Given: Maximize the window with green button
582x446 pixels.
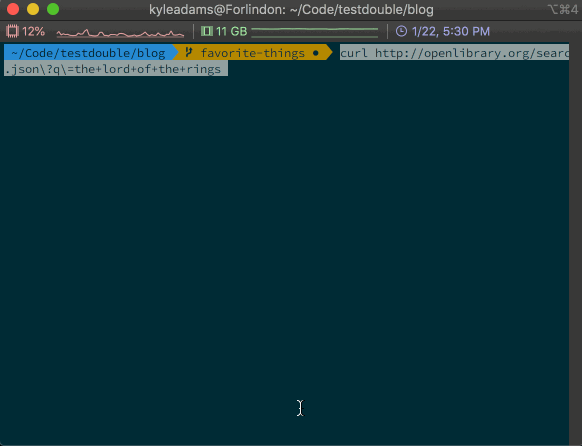Looking at the screenshot, I should [53, 9].
